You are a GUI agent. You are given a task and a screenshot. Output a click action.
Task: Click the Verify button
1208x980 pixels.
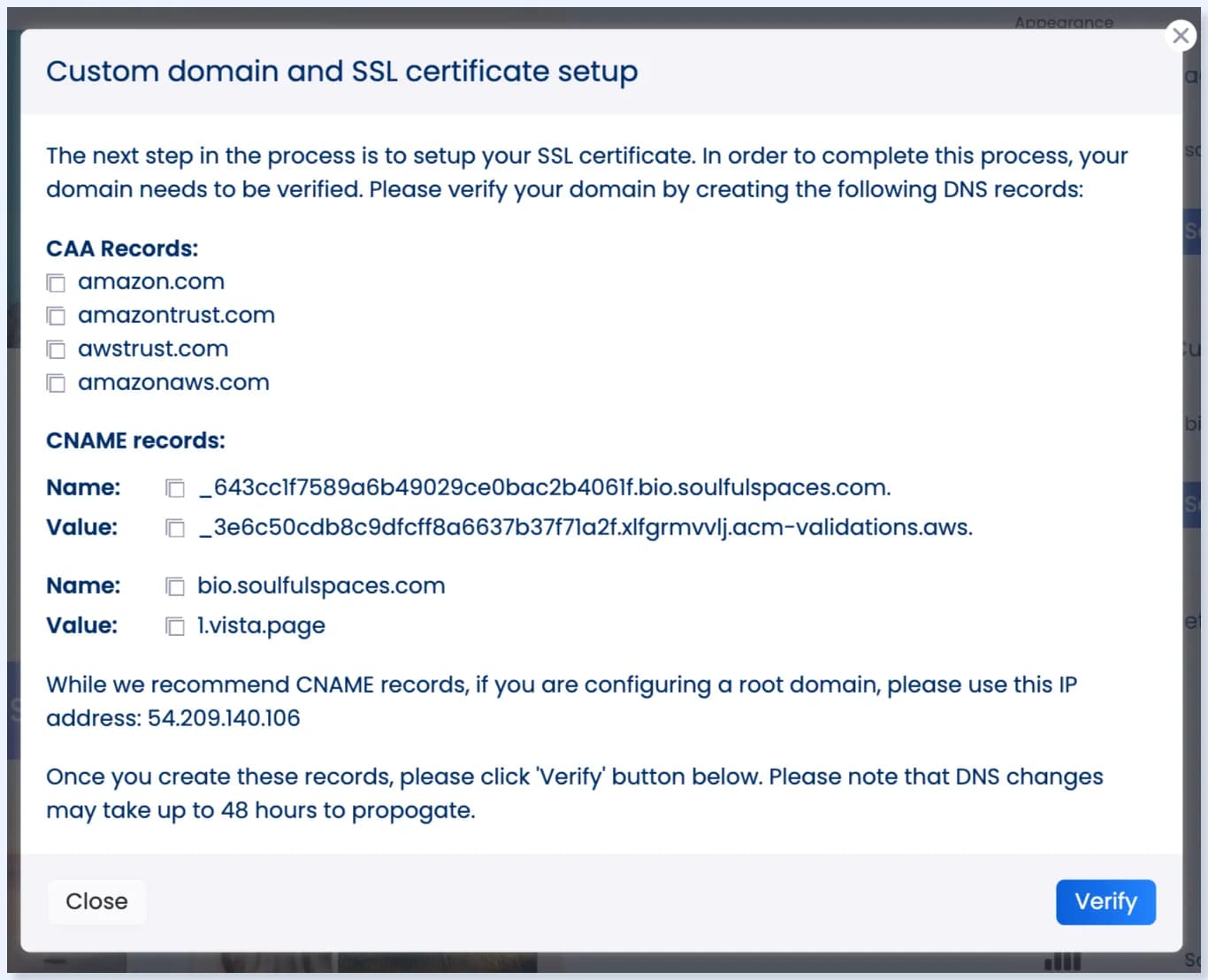(x=1105, y=902)
